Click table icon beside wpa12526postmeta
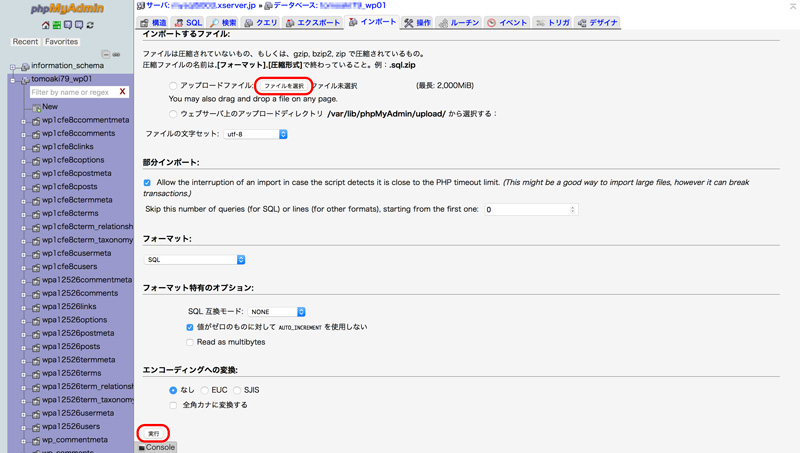The image size is (800, 453). pos(36,334)
